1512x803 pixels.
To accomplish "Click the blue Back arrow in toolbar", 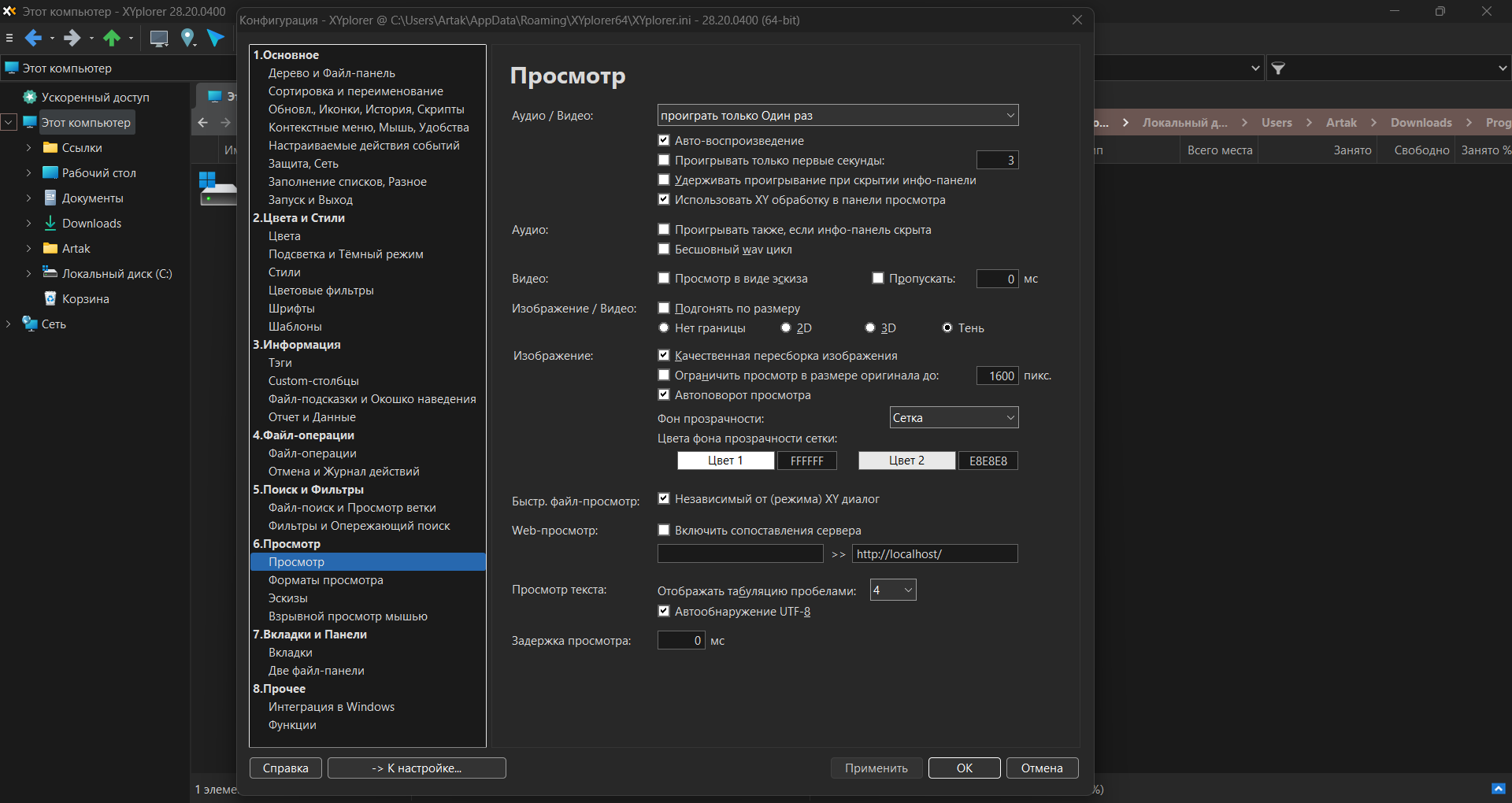I will pyautogui.click(x=33, y=38).
